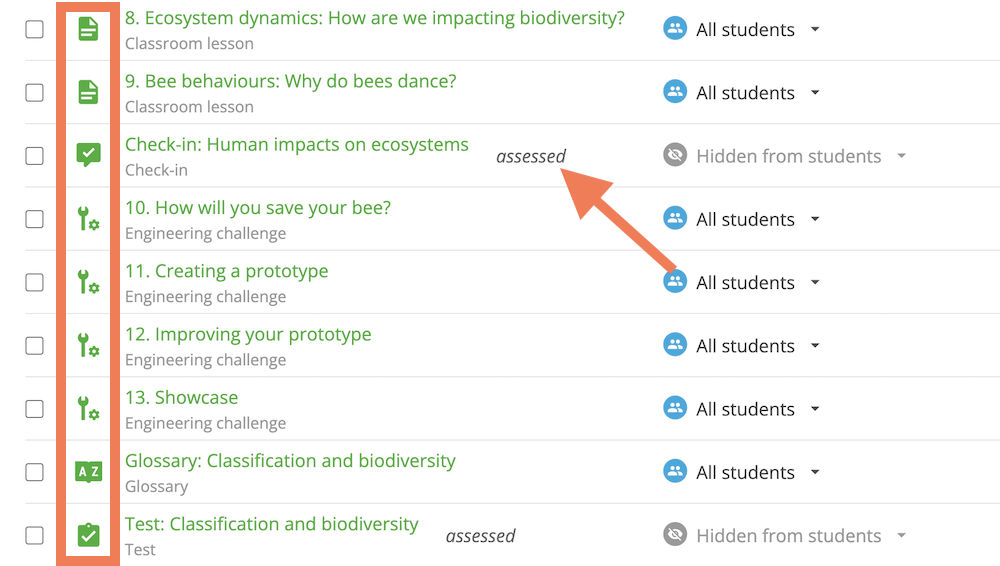Check the box next to Test: Classification and biodiversity
The image size is (1000, 566).
34,535
